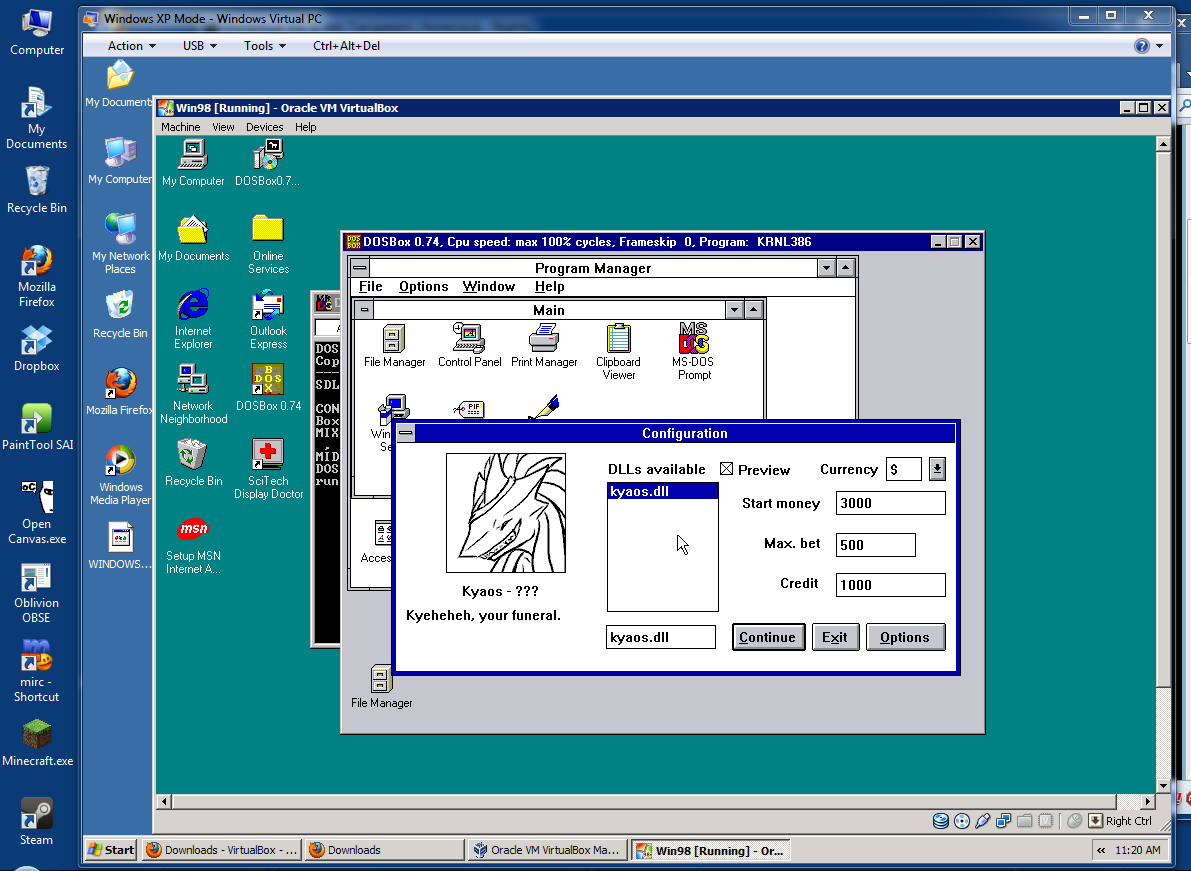1191x871 pixels.
Task: Launch MS-DOS Prompt icon
Action: coord(694,340)
